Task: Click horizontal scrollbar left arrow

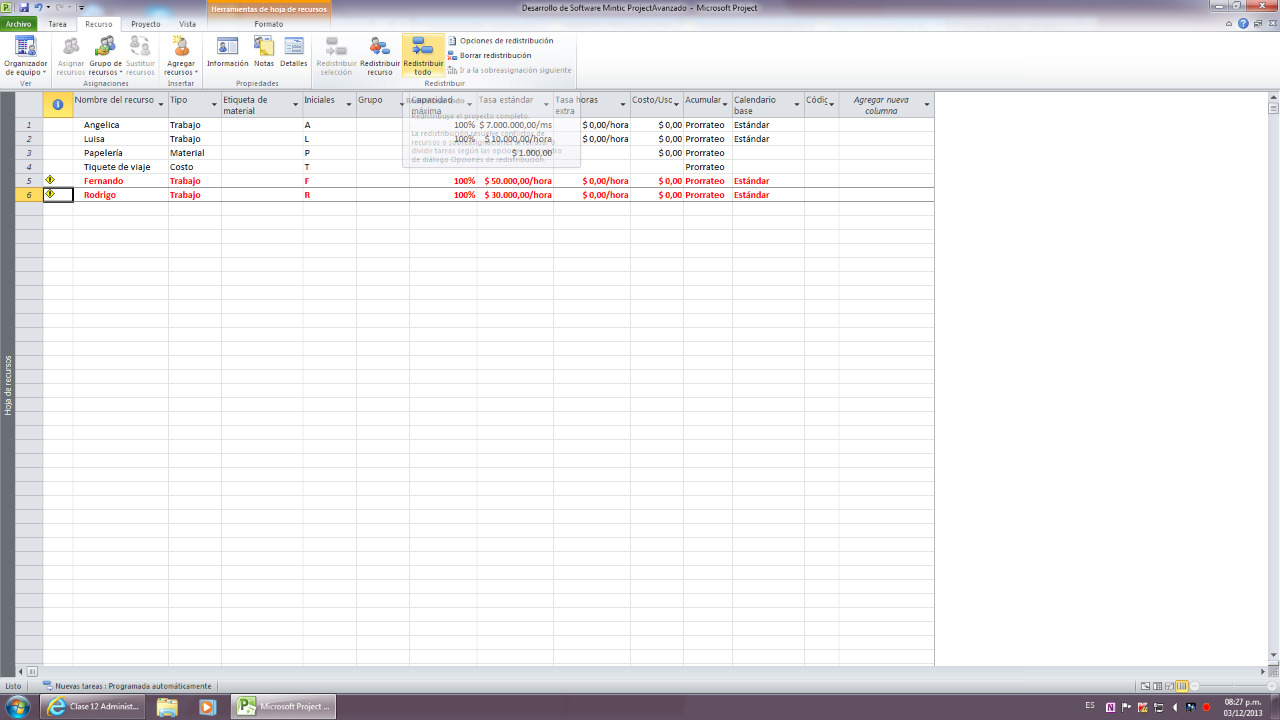Action: [21, 671]
